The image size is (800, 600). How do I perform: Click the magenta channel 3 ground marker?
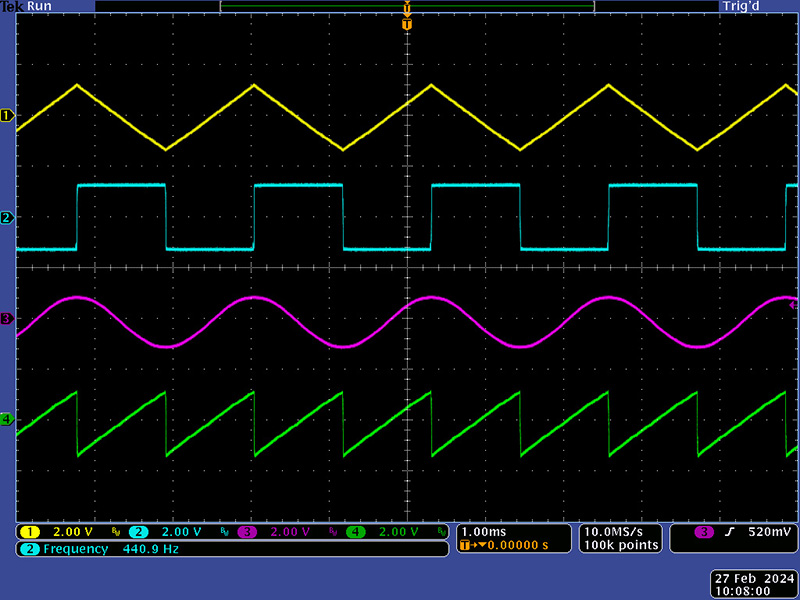coord(7,318)
